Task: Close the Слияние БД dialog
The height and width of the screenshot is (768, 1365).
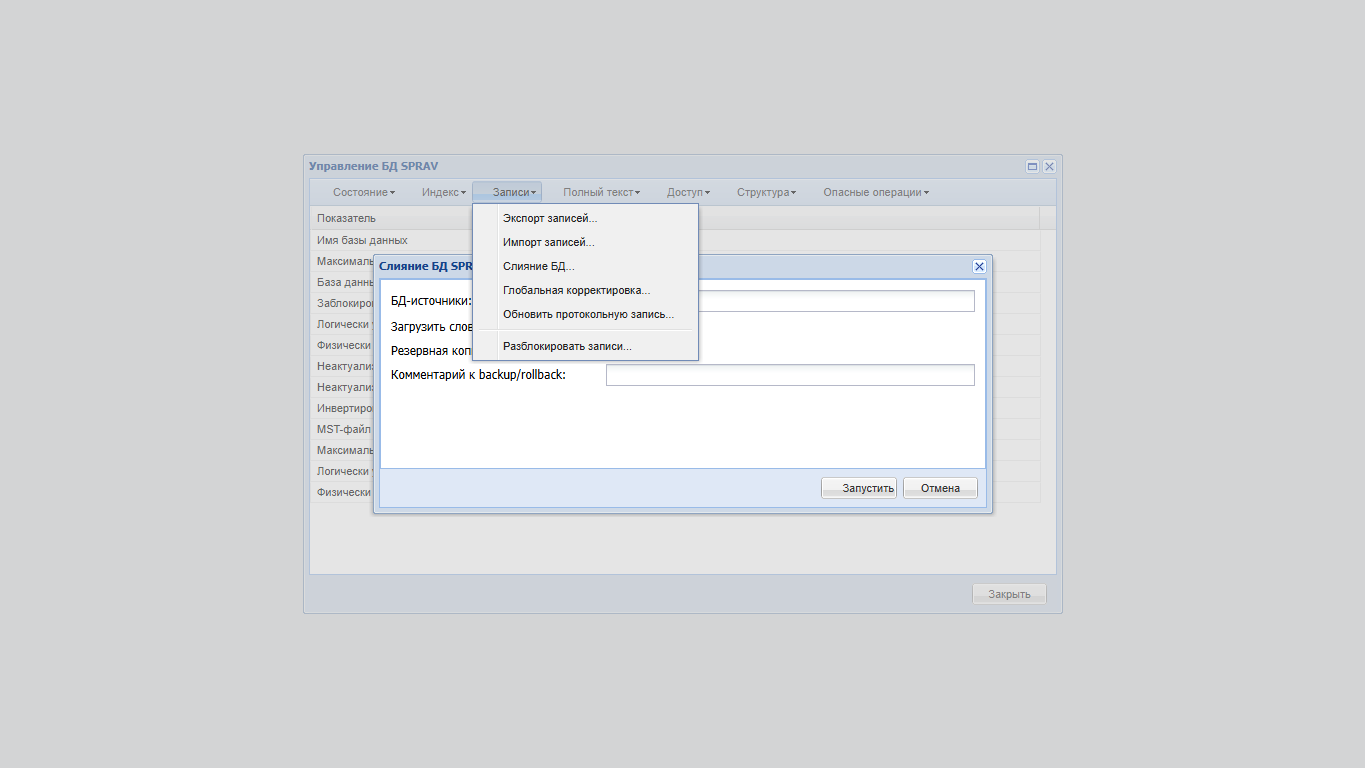Action: click(979, 266)
